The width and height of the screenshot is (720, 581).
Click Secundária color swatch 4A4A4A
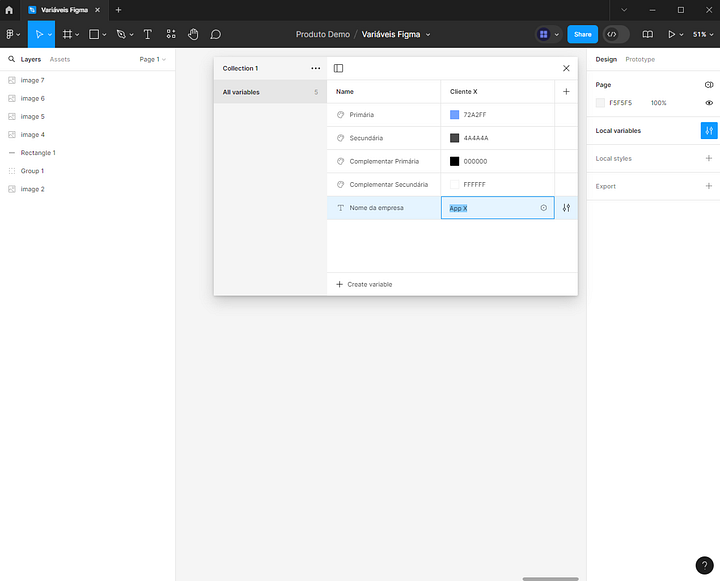tap(454, 138)
